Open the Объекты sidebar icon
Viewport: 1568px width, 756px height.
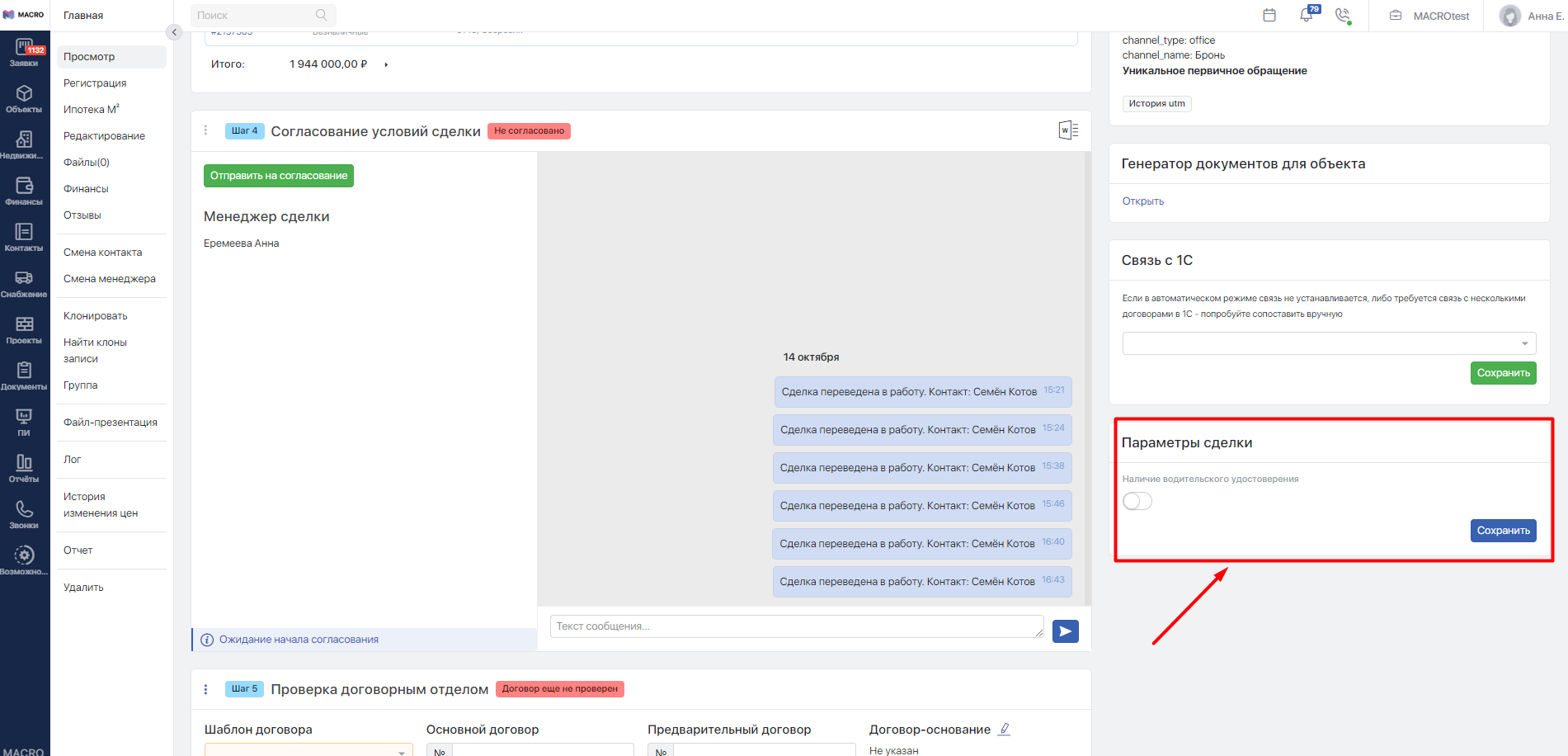click(x=24, y=98)
